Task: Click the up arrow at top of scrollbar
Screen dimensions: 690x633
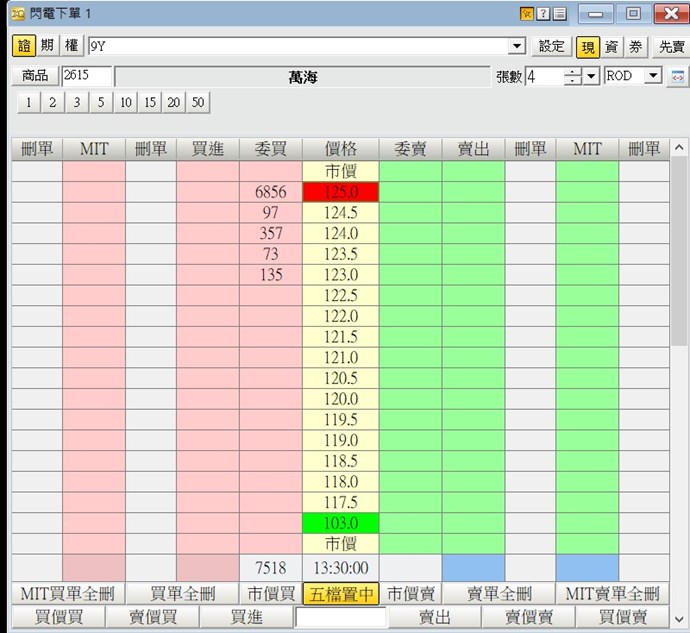Action: click(x=679, y=148)
